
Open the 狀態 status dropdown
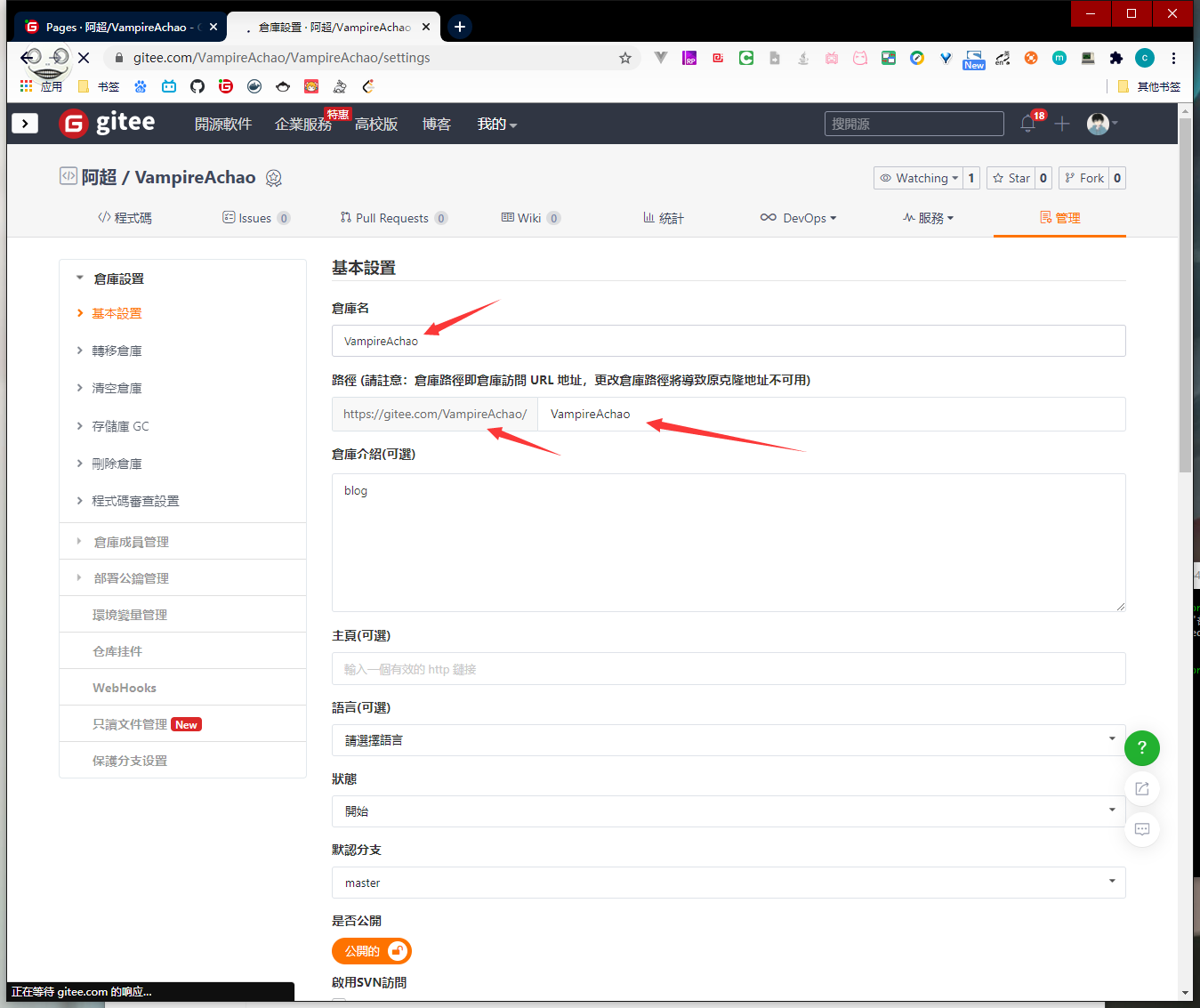pyautogui.click(x=728, y=811)
